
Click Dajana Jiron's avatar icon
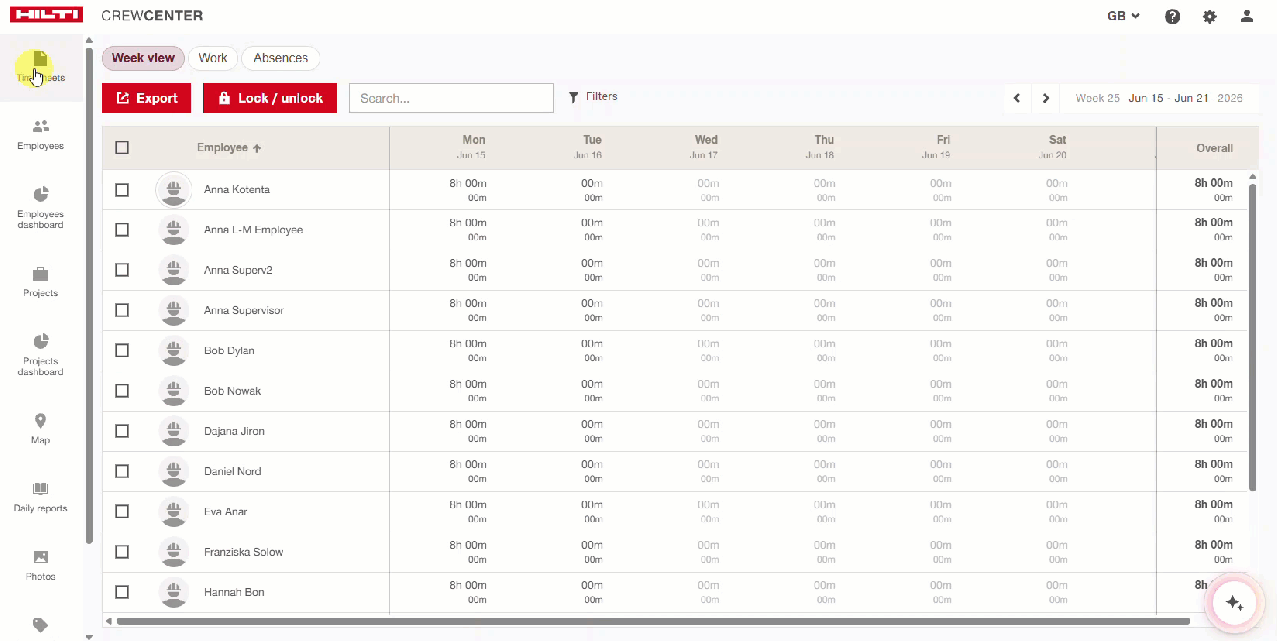click(174, 431)
